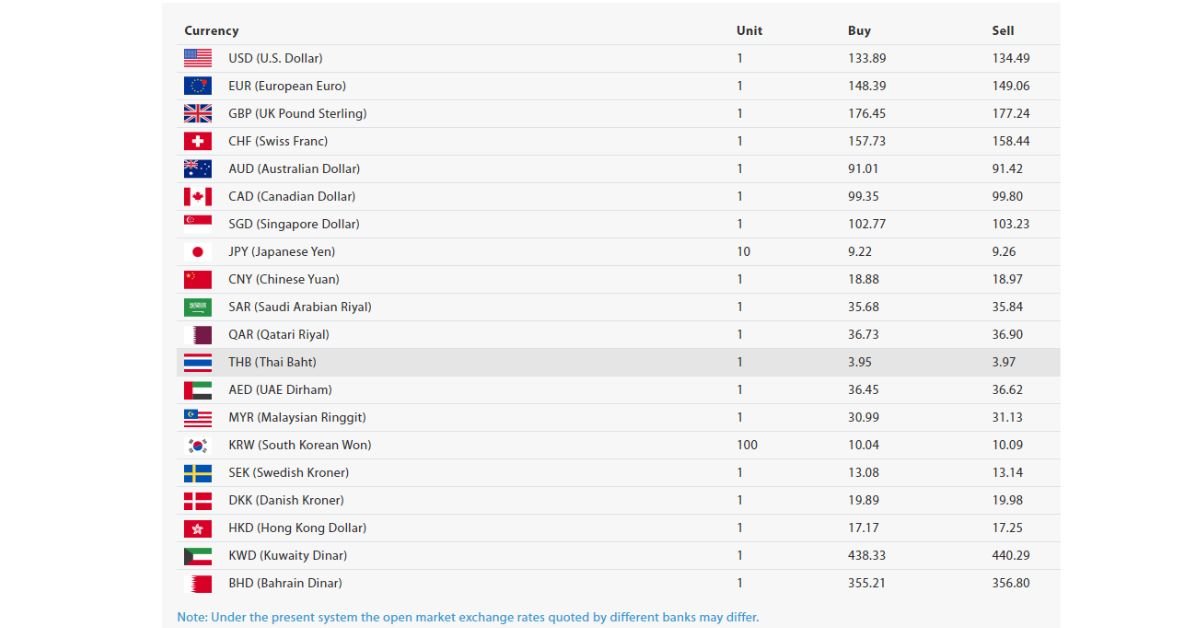Viewport: 1200px width, 628px height.
Task: Click the BHD sell rate 356.80
Action: click(x=1011, y=583)
